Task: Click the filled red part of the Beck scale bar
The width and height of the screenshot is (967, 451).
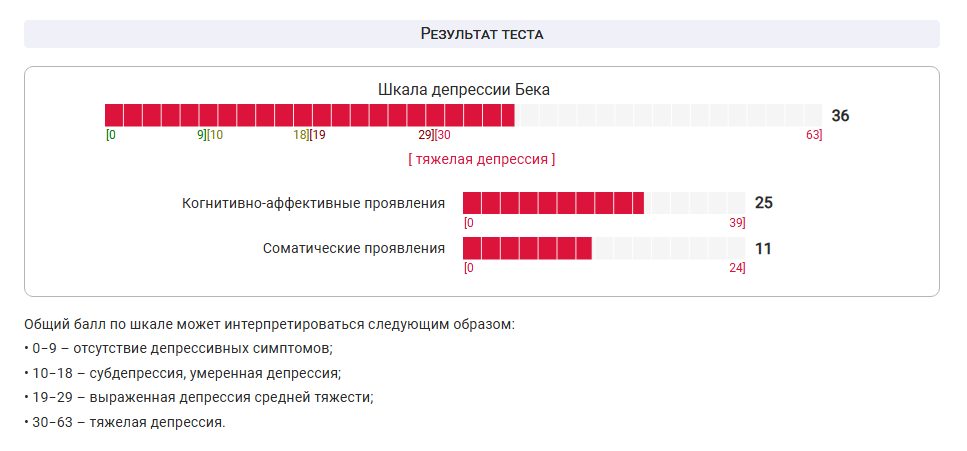Action: pyautogui.click(x=309, y=115)
